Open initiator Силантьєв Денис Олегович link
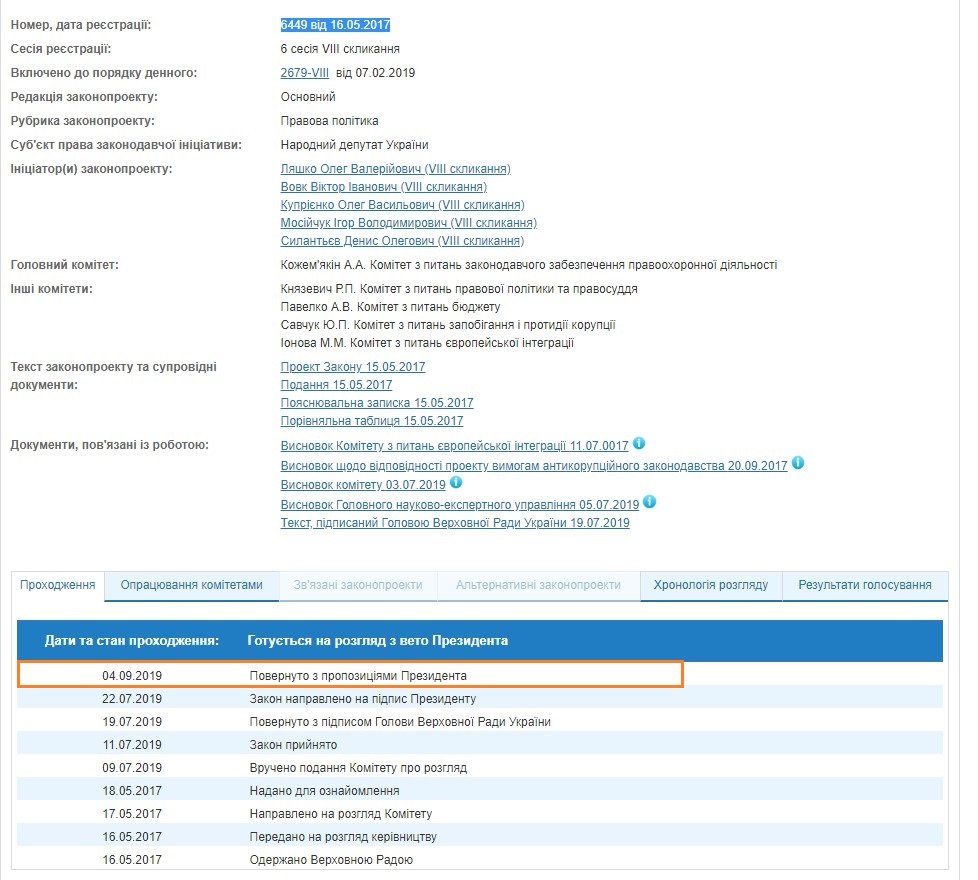The image size is (978, 880). point(402,241)
